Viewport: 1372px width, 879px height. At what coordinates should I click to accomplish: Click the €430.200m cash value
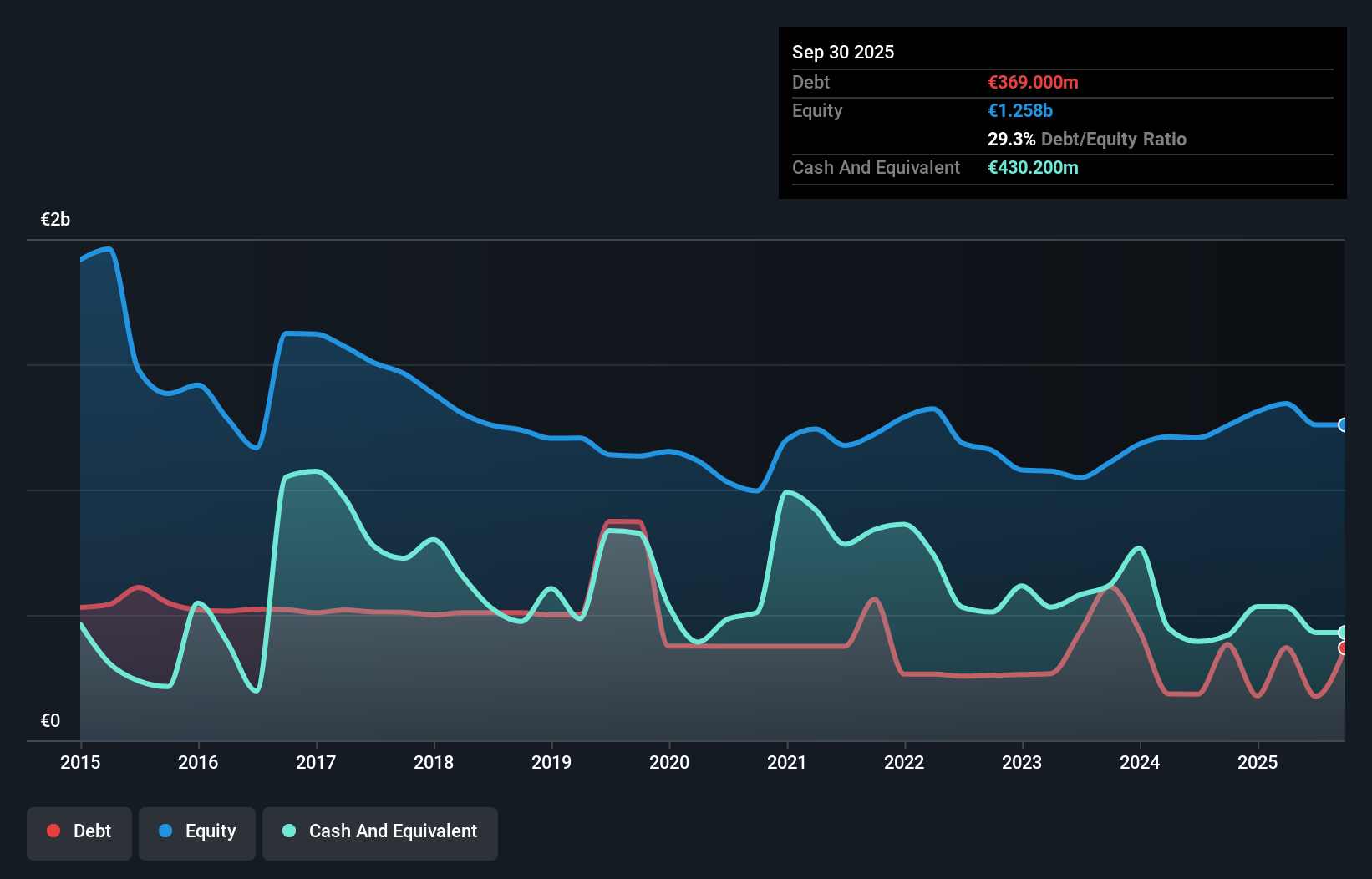1033,168
